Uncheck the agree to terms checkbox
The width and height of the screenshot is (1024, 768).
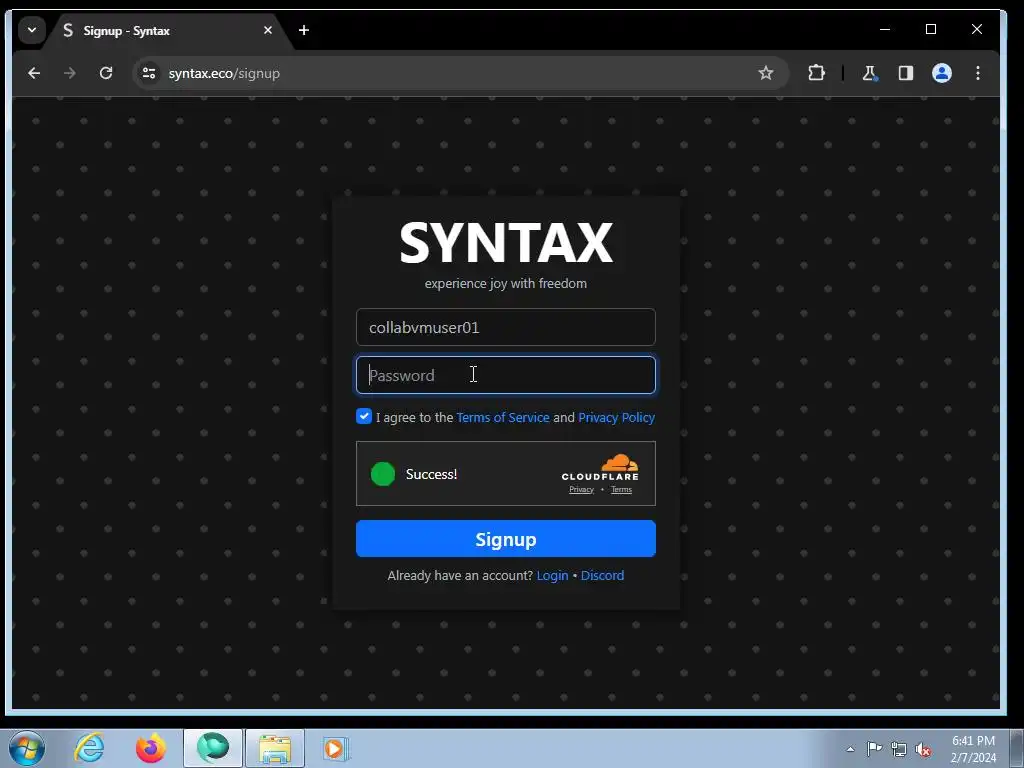(x=364, y=416)
